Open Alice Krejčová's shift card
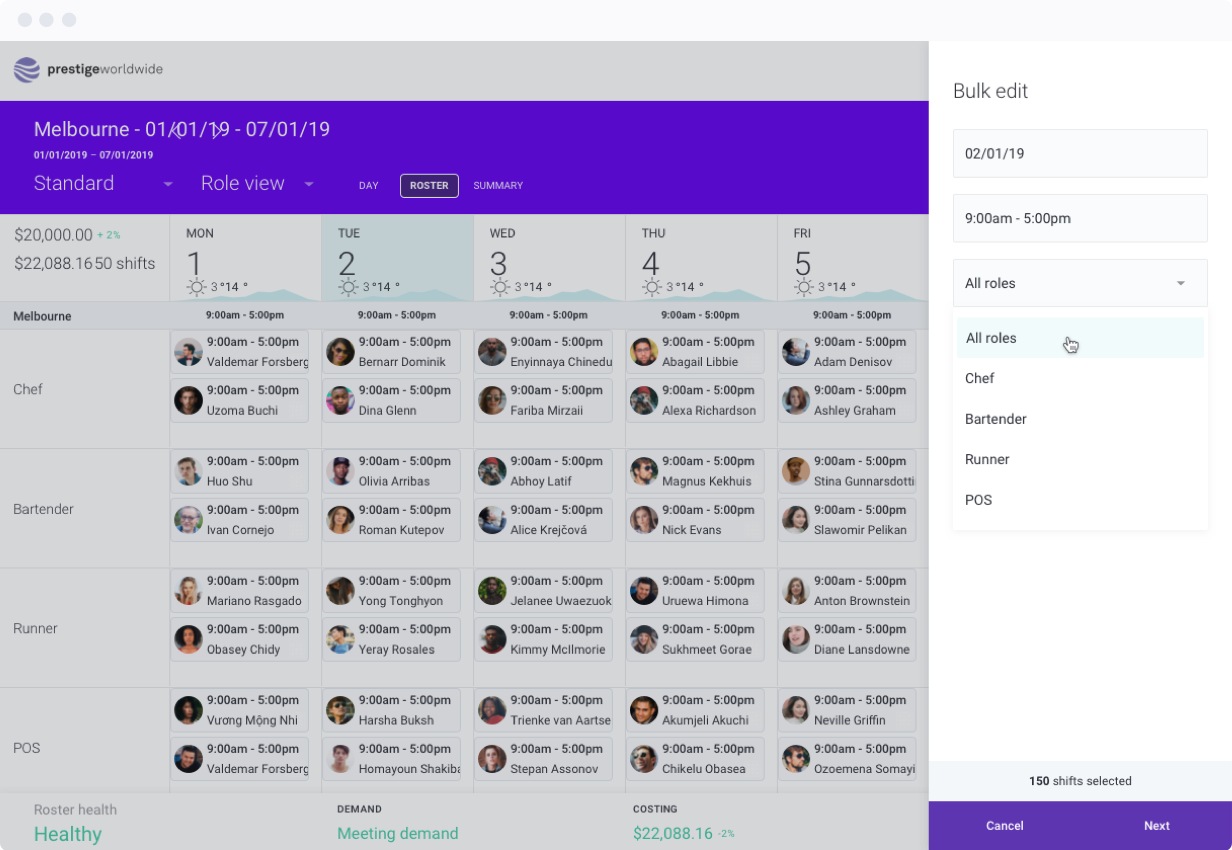 [544, 520]
